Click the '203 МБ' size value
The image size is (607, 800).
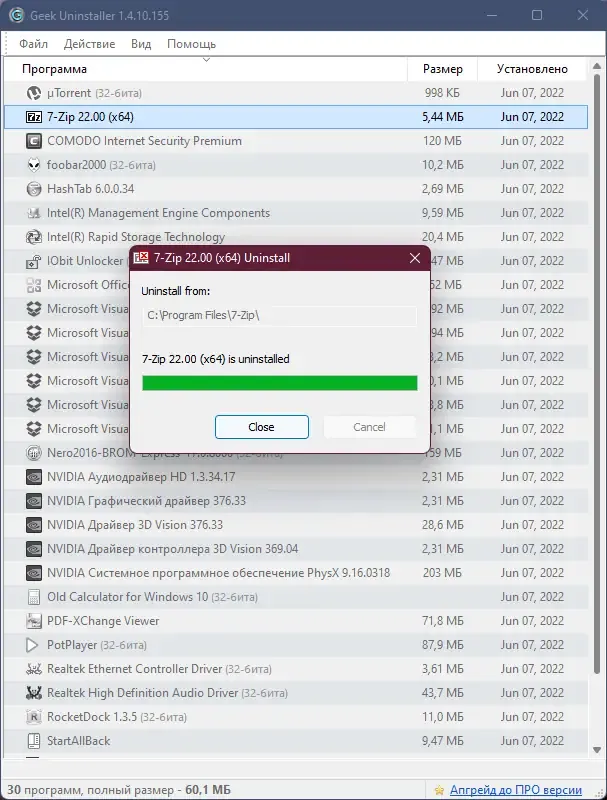(x=442, y=572)
